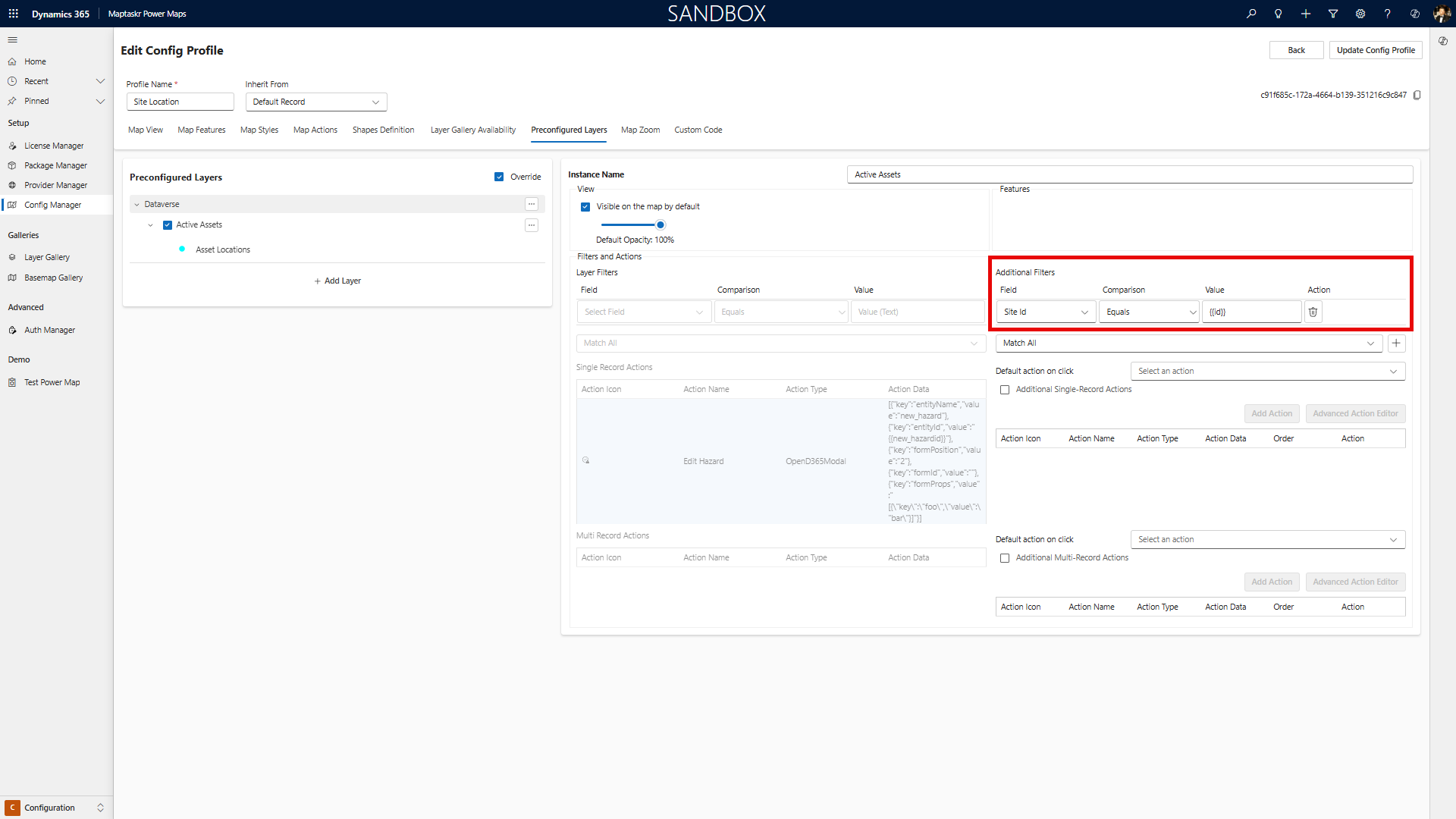The image size is (1456, 819).
Task: Disable Visible on the map by default
Action: pos(585,206)
